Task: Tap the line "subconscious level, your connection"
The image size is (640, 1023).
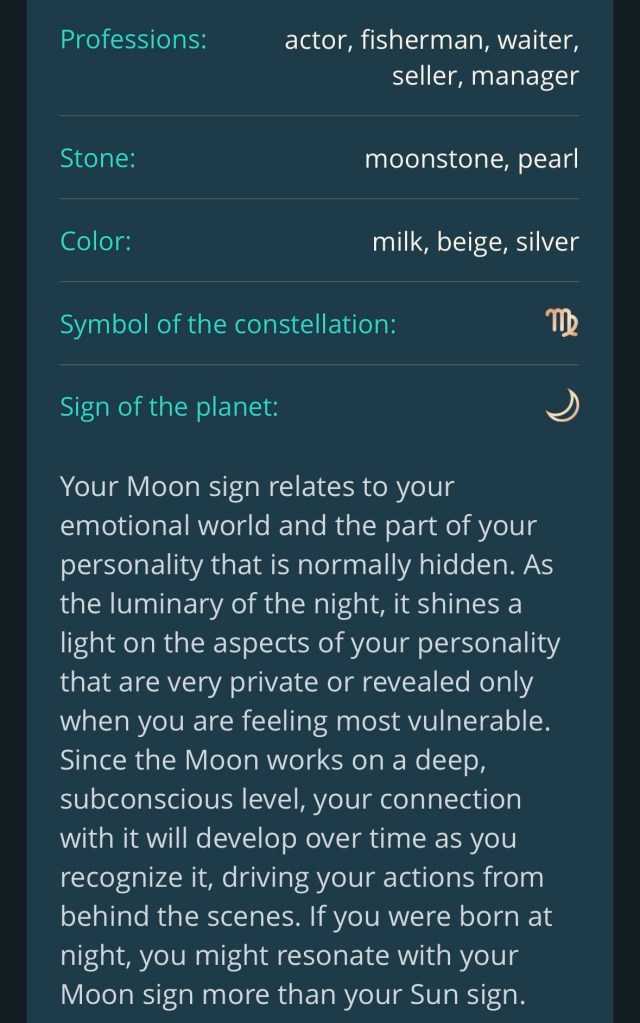Action: coord(290,800)
